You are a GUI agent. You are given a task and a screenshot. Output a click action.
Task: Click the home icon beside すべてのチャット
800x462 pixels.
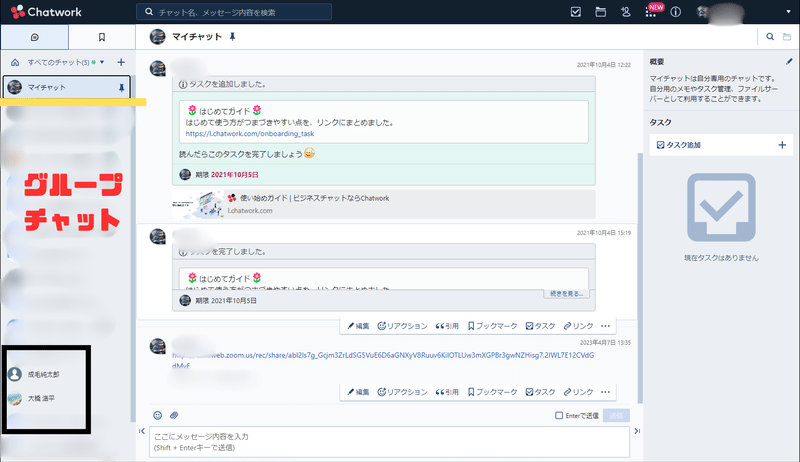pyautogui.click(x=15, y=62)
